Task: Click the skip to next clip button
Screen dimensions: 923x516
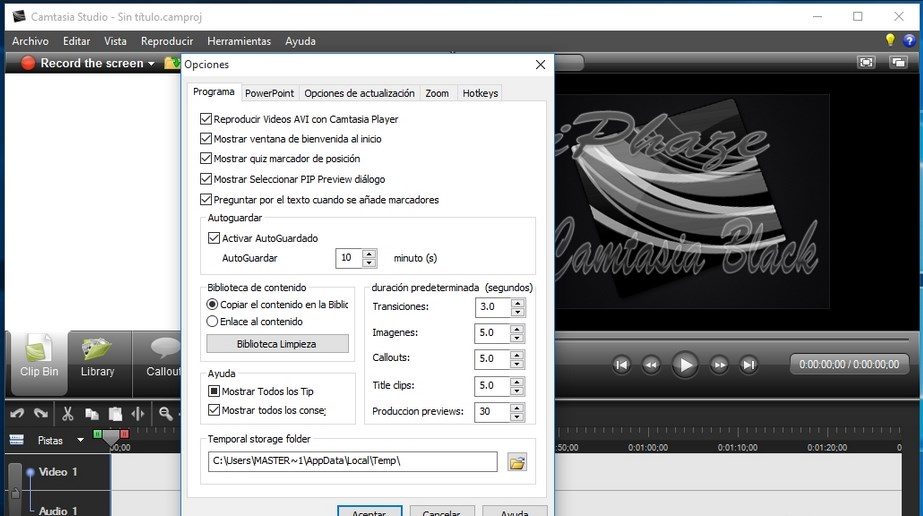Action: pos(748,365)
